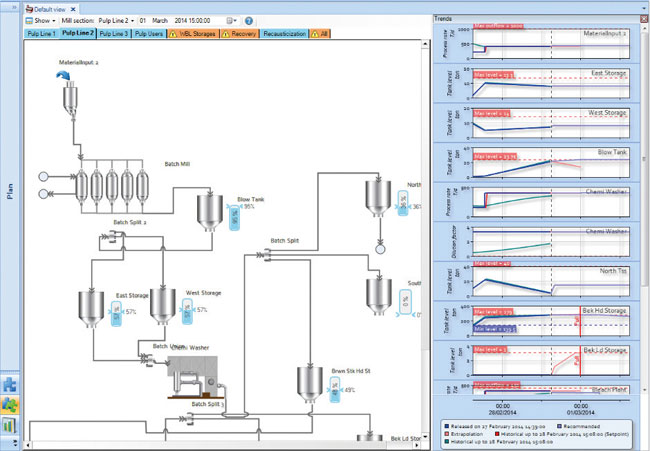Viewport: 650px width, 451px height.
Task: Select the Brwn Stk Hd St tank
Action: coord(308,384)
